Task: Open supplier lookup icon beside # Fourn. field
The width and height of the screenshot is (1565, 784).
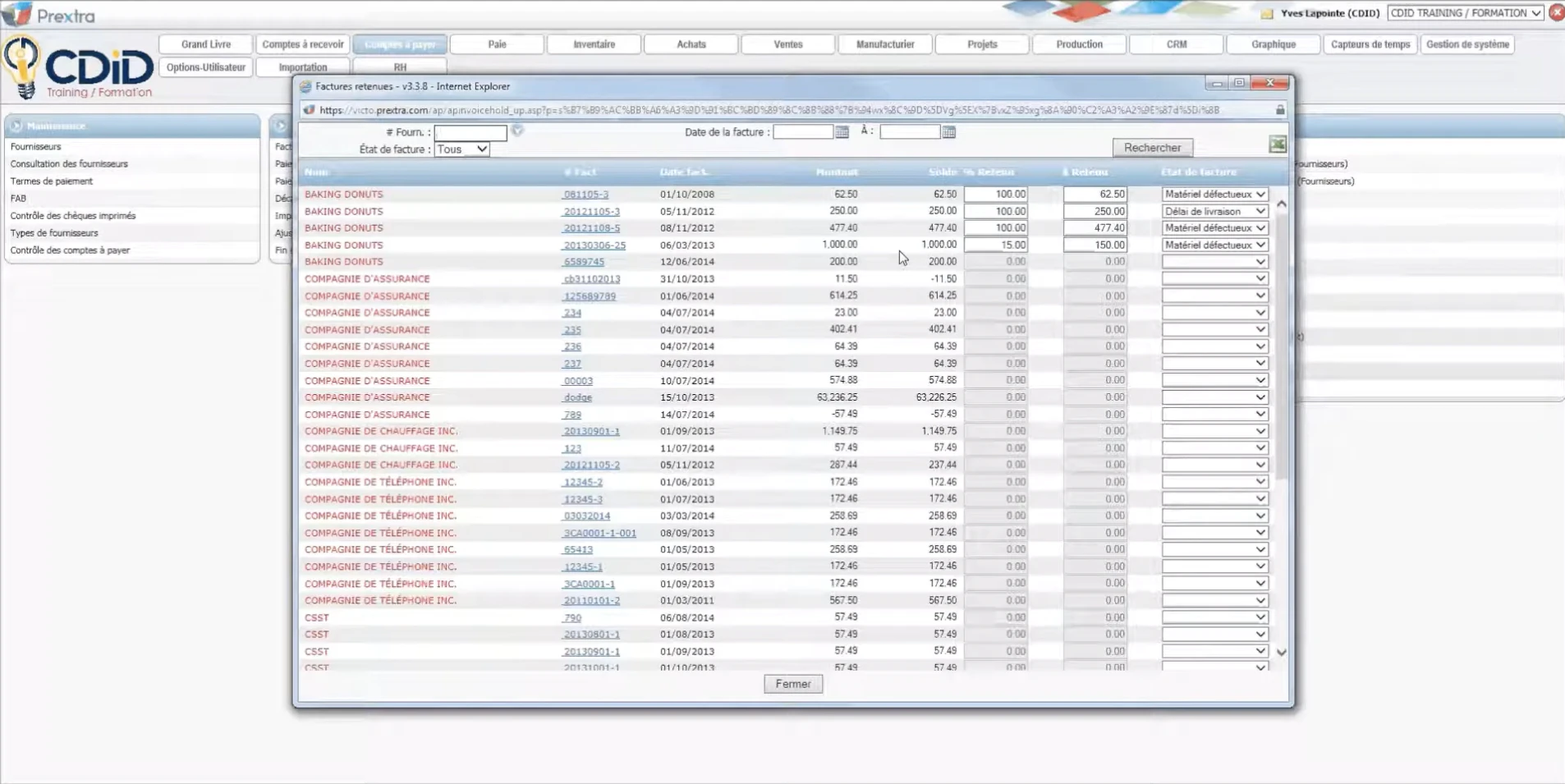Action: click(x=517, y=131)
